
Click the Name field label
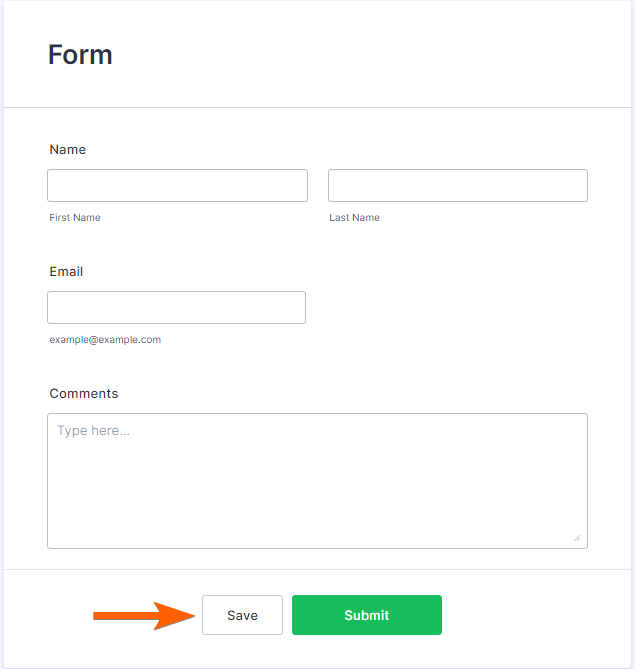[68, 150]
